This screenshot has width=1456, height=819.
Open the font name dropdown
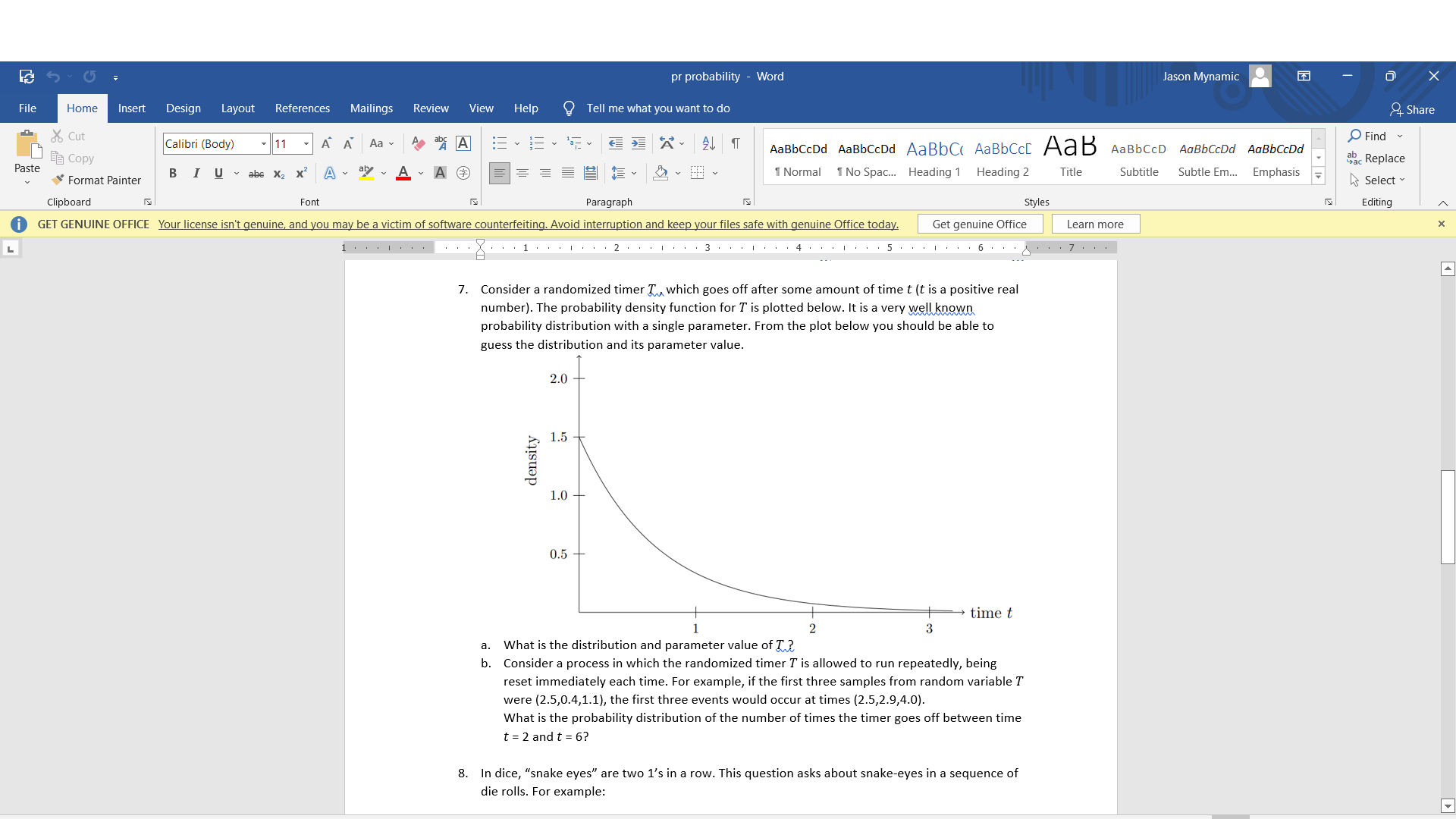pyautogui.click(x=264, y=143)
